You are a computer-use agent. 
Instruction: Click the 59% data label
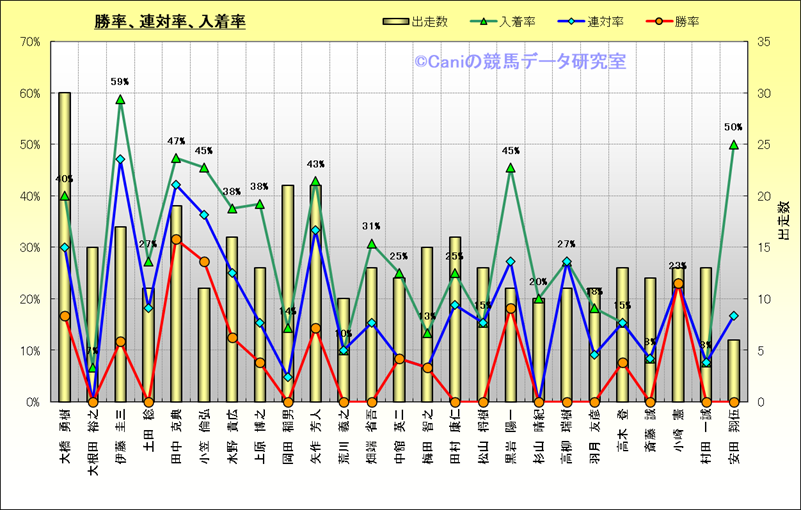click(x=120, y=81)
